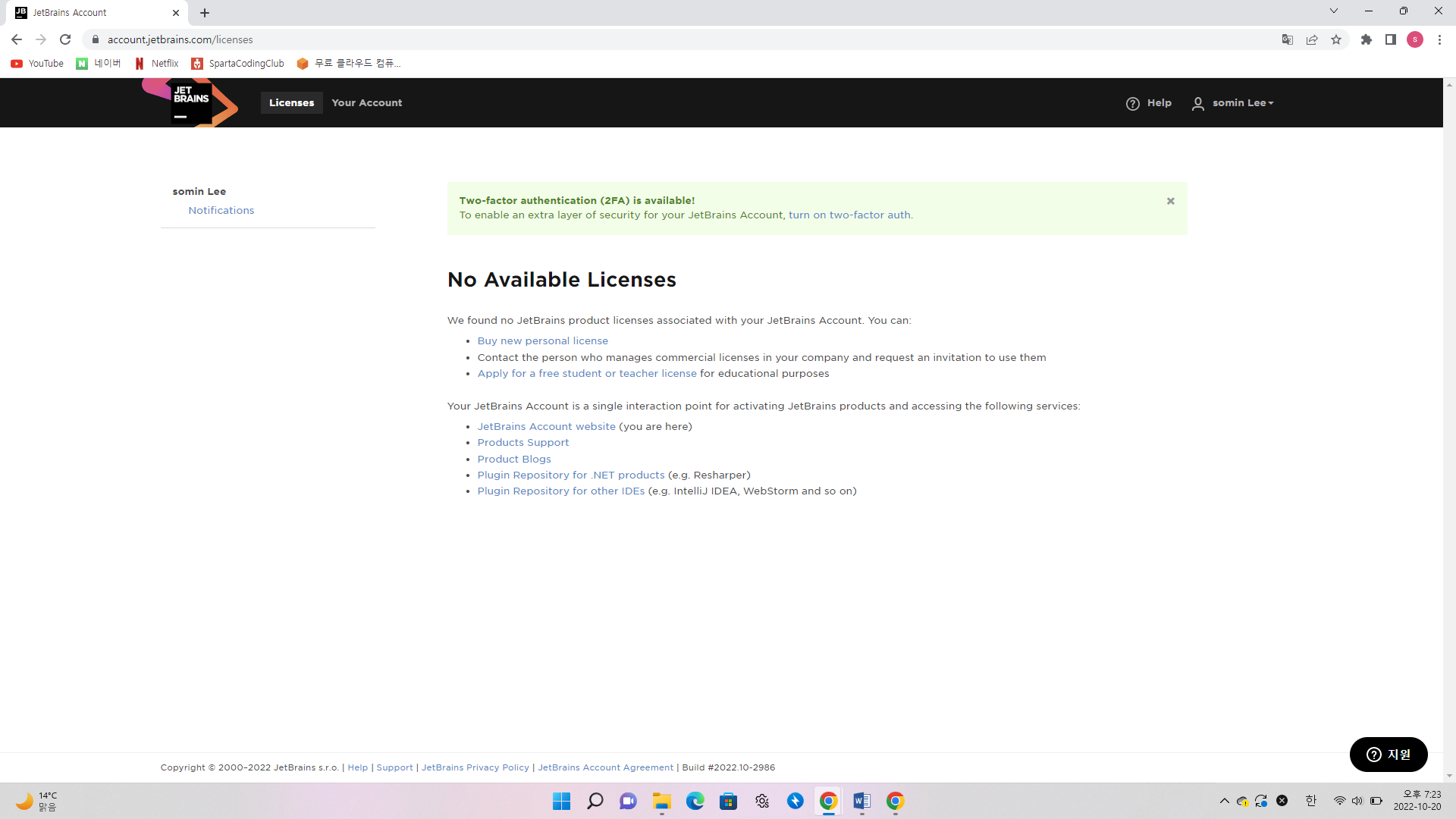Open the Help question-mark icon
The image size is (1456, 819).
(1133, 103)
